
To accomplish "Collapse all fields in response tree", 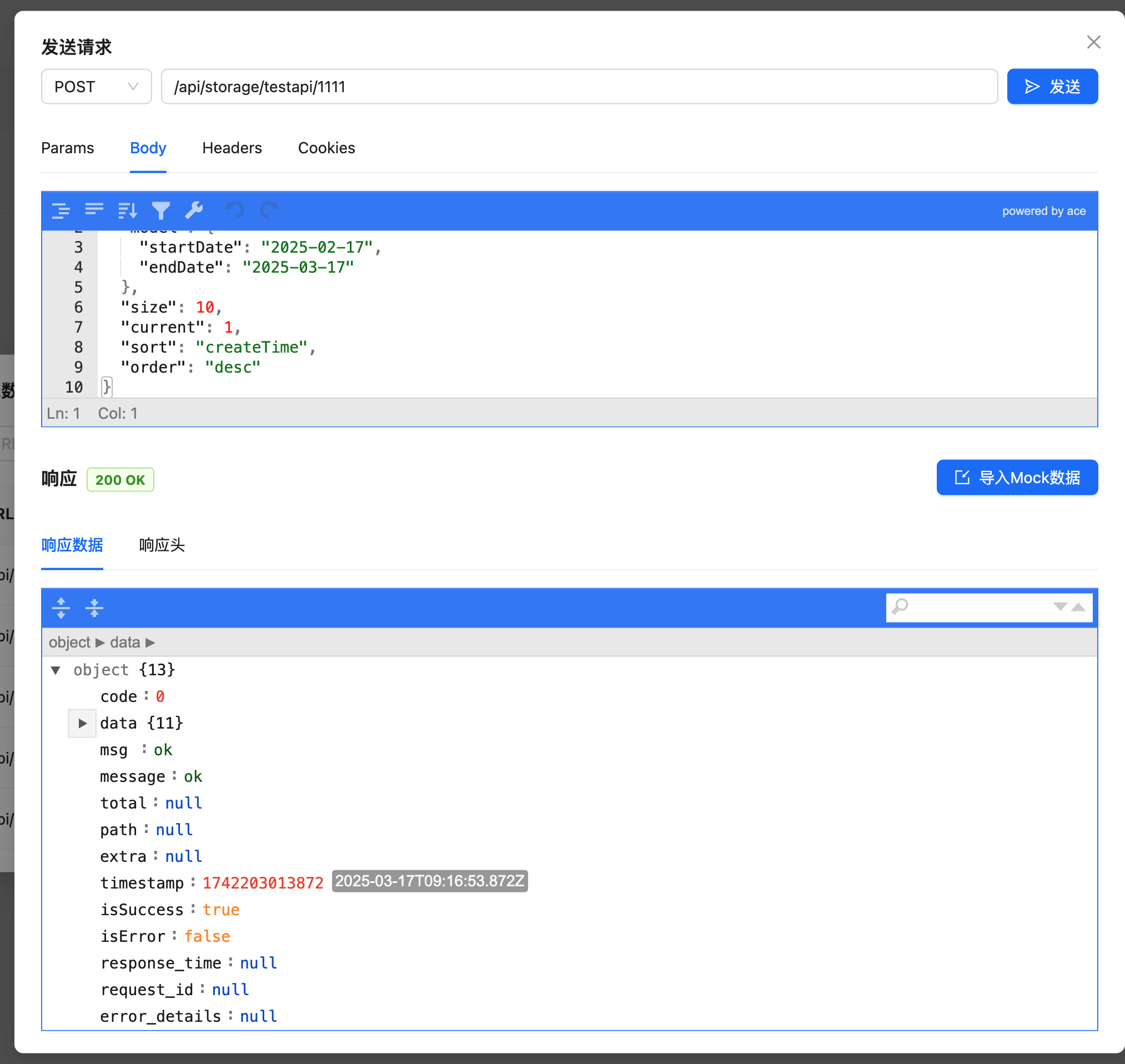I will [94, 608].
